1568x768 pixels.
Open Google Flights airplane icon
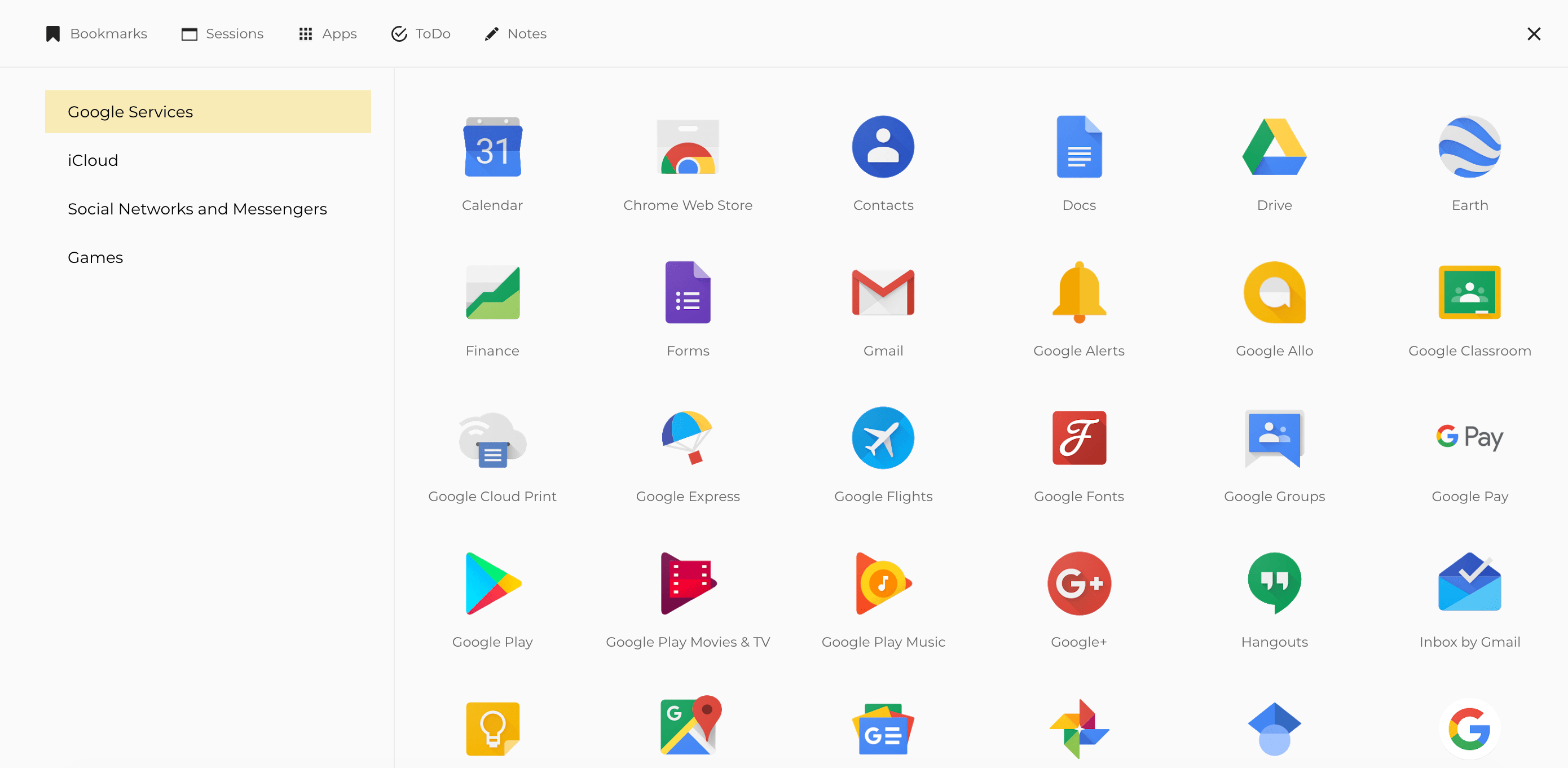883,438
